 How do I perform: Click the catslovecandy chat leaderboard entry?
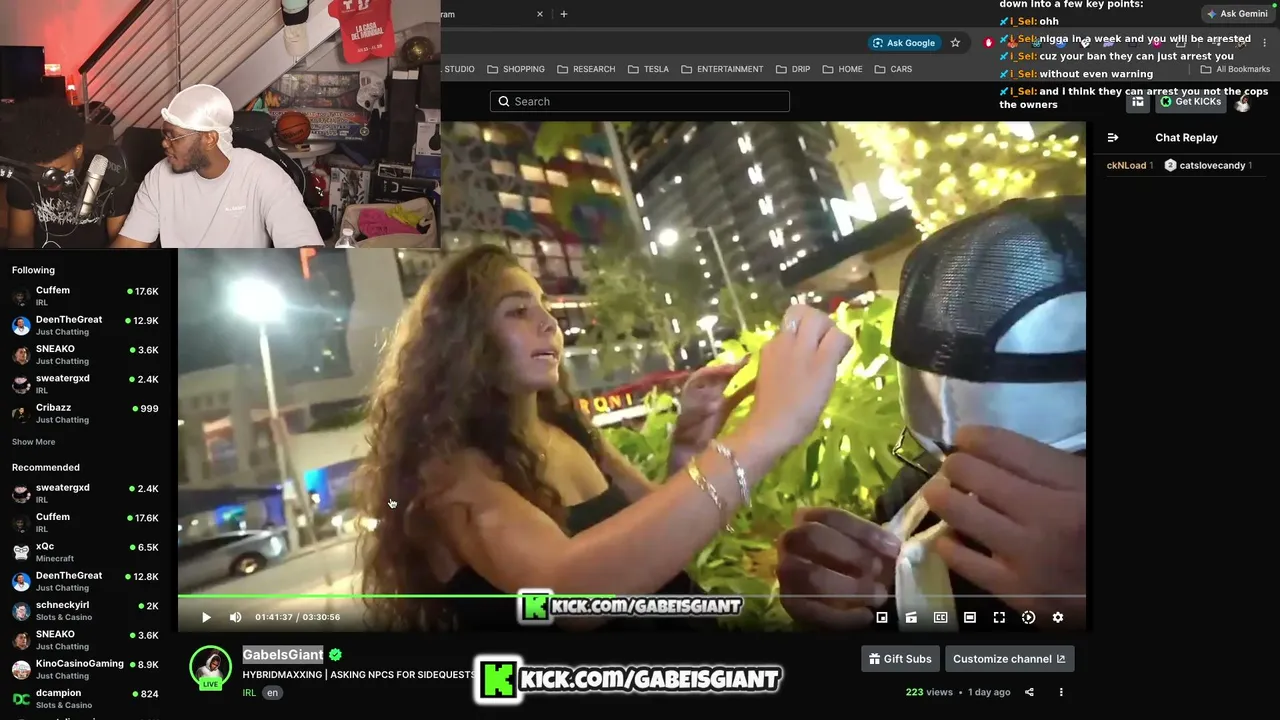[x=1208, y=166]
